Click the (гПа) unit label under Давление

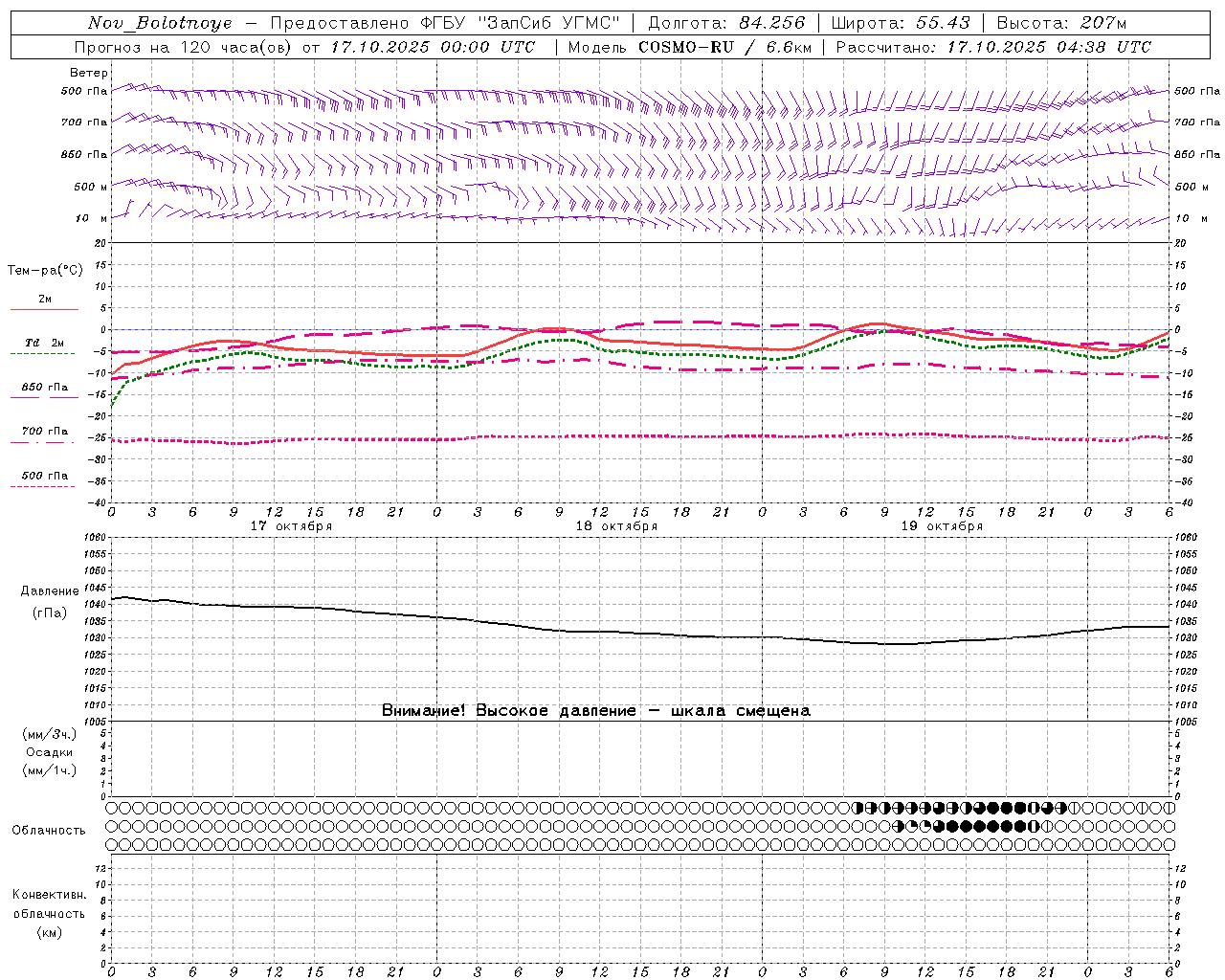coord(50,613)
